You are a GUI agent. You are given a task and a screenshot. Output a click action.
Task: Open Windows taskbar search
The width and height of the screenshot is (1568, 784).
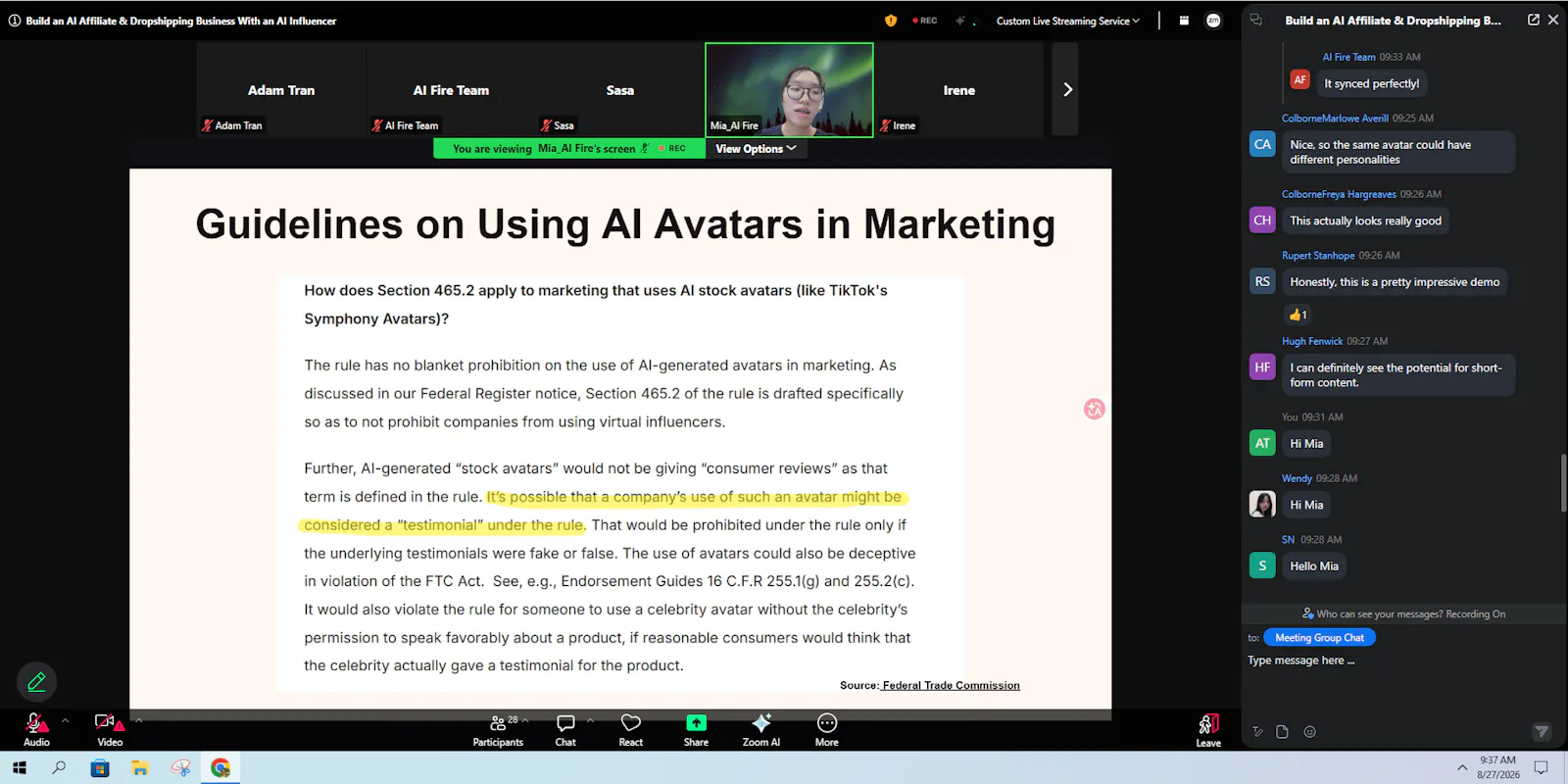tap(59, 768)
